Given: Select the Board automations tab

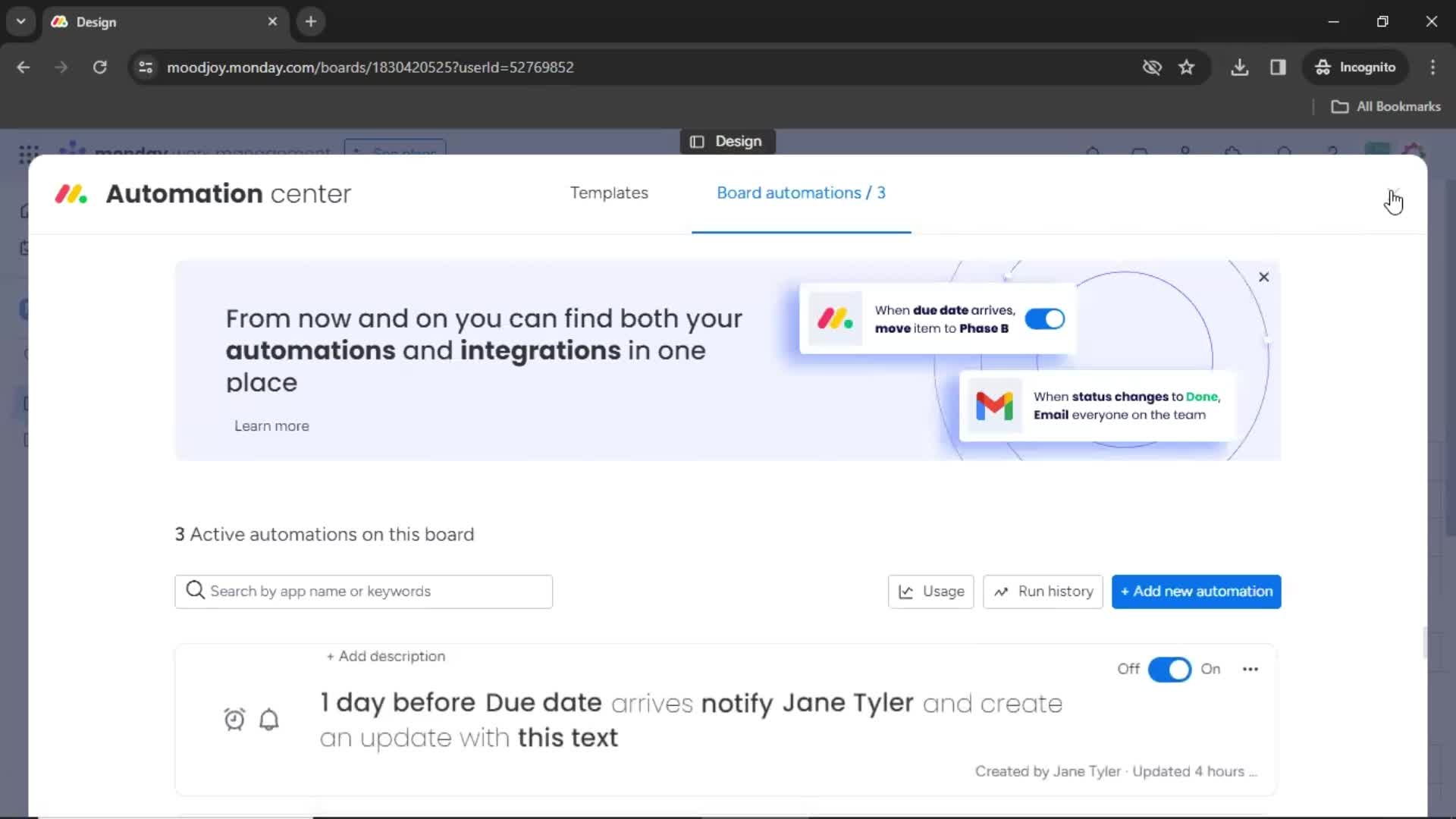Looking at the screenshot, I should coord(801,193).
